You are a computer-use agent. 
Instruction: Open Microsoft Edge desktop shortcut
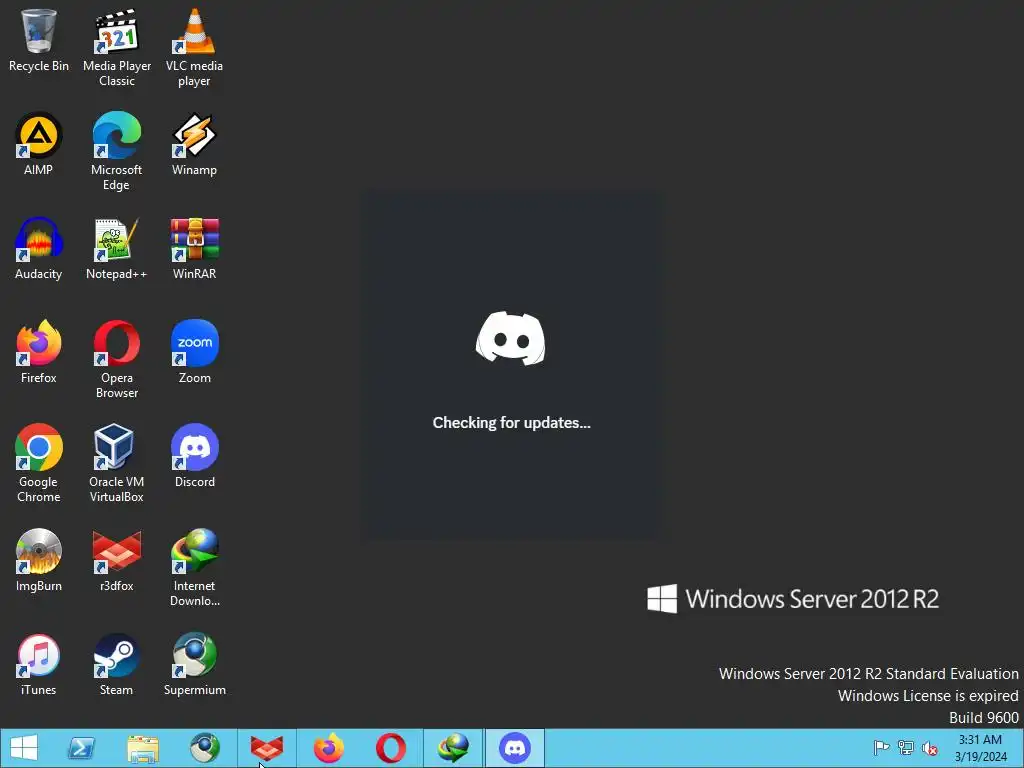point(117,151)
